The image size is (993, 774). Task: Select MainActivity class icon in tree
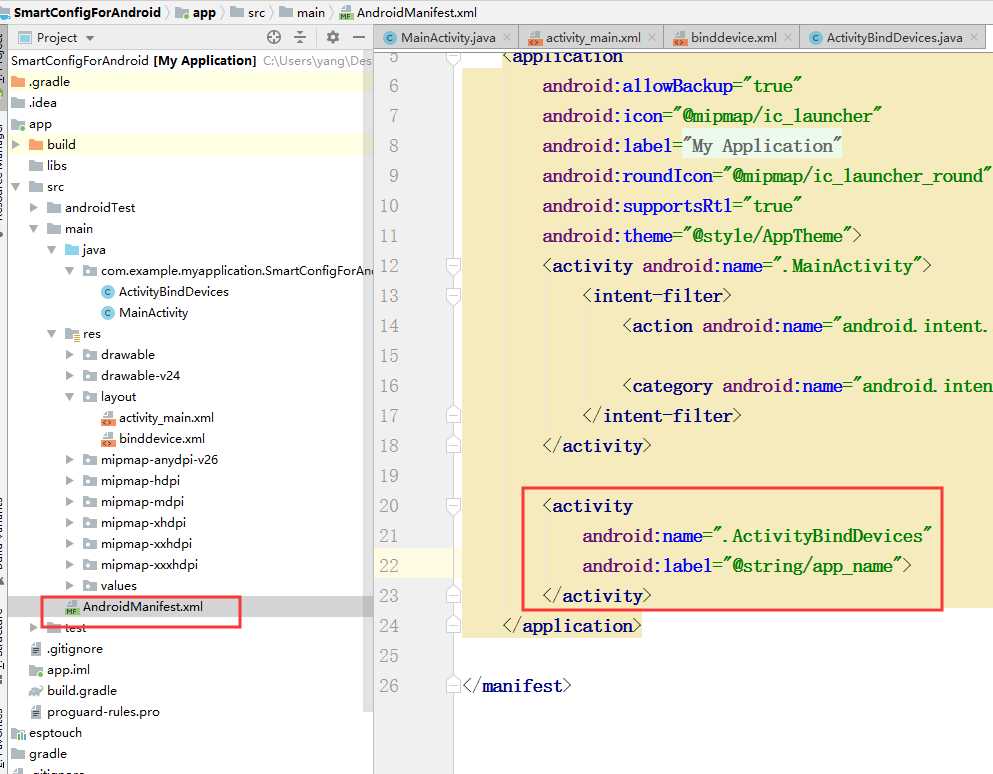click(x=108, y=312)
